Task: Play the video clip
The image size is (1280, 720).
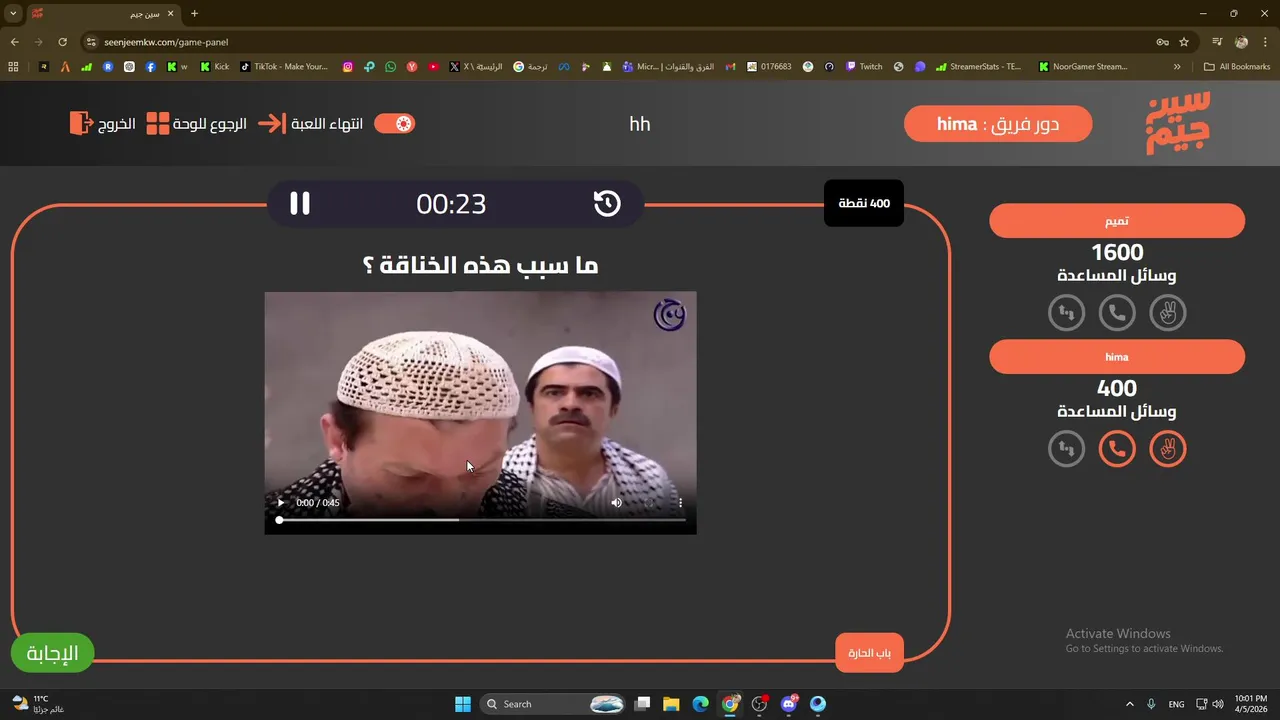Action: click(280, 503)
